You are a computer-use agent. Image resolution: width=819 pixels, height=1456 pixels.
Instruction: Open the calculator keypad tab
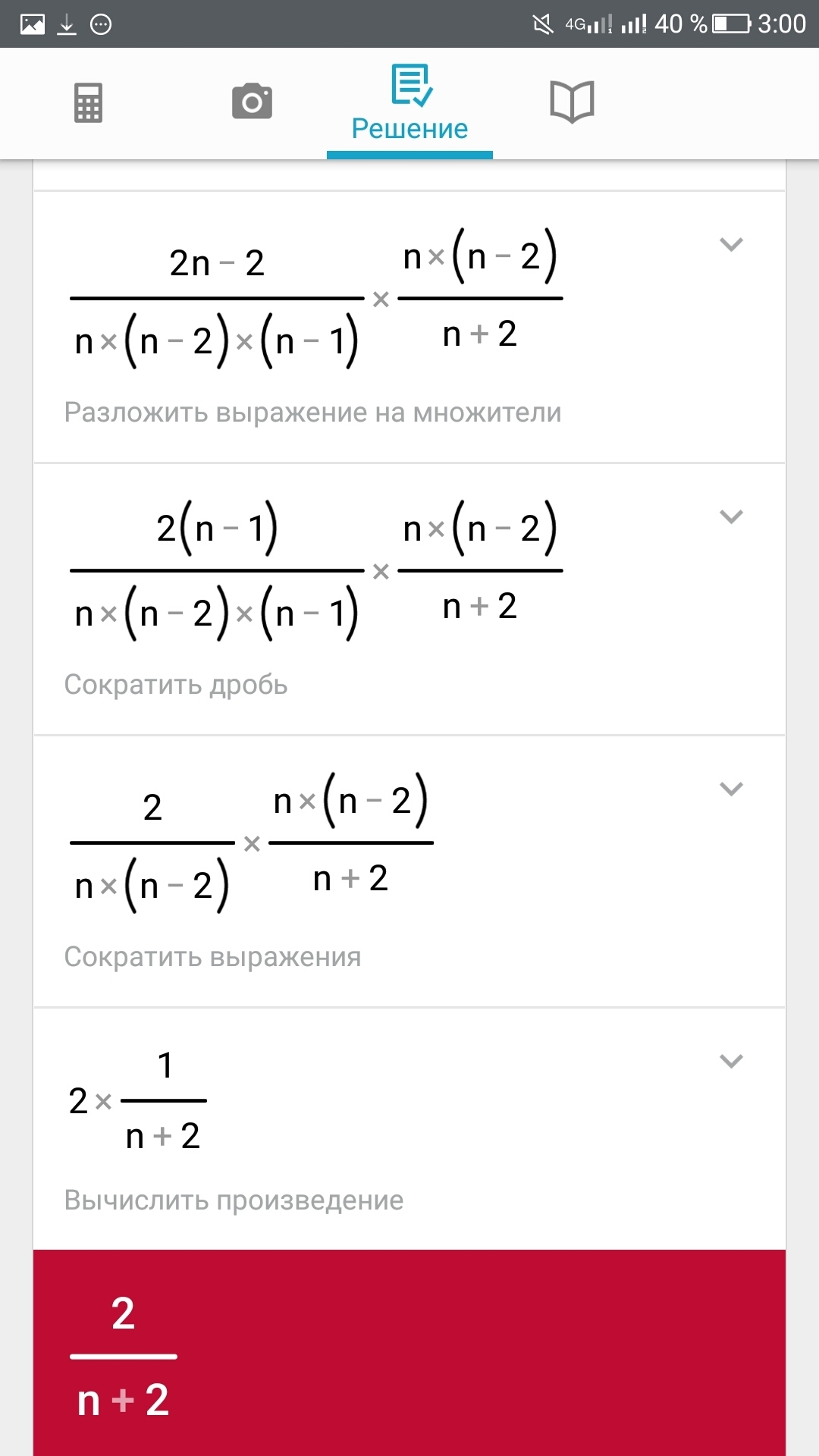pyautogui.click(x=88, y=102)
